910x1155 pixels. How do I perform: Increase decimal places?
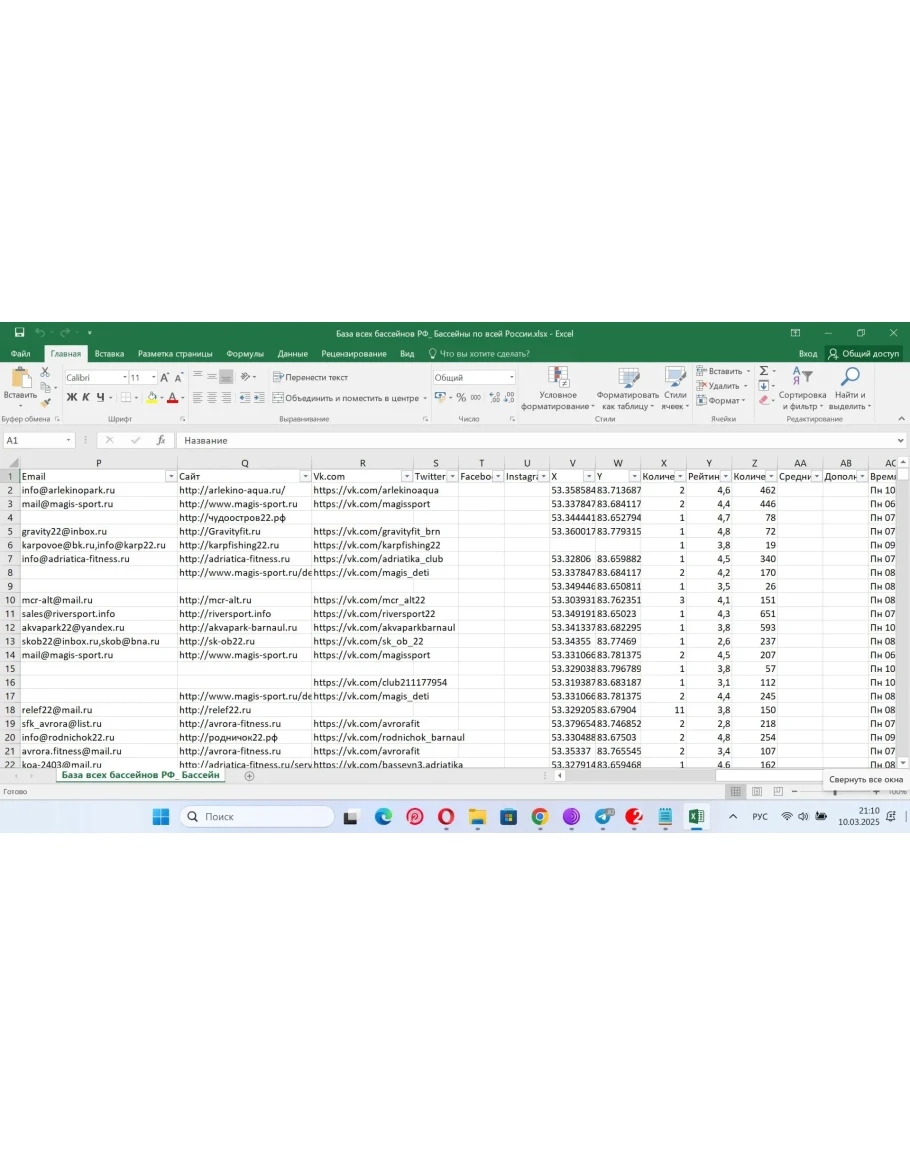[x=494, y=398]
